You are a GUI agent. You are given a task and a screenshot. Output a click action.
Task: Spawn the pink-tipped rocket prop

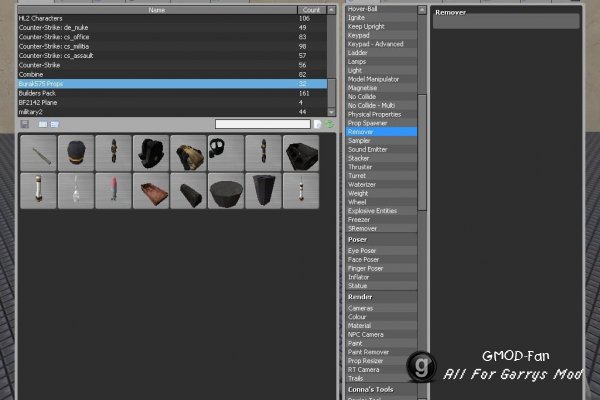click(x=113, y=190)
